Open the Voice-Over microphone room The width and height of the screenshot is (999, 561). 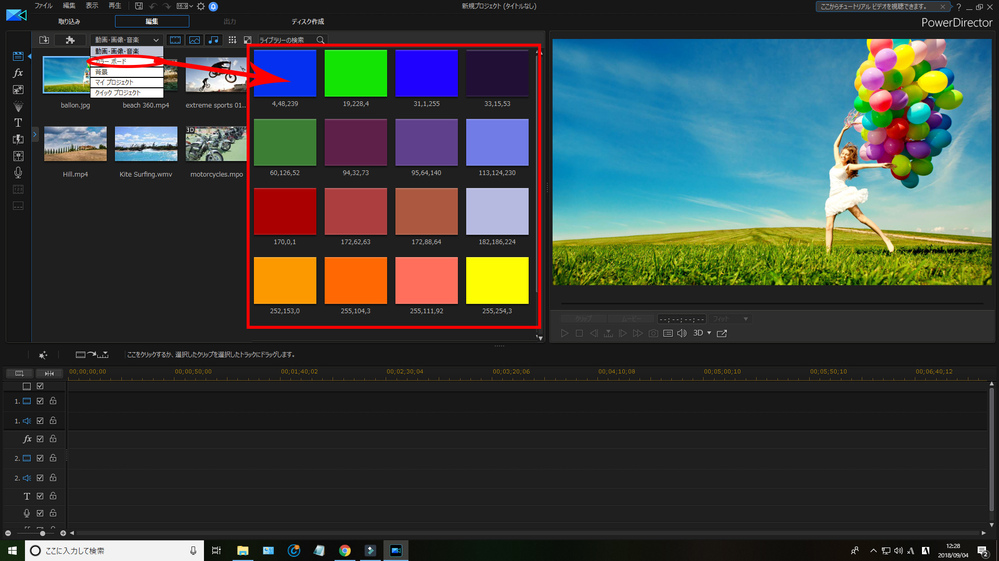(x=18, y=173)
